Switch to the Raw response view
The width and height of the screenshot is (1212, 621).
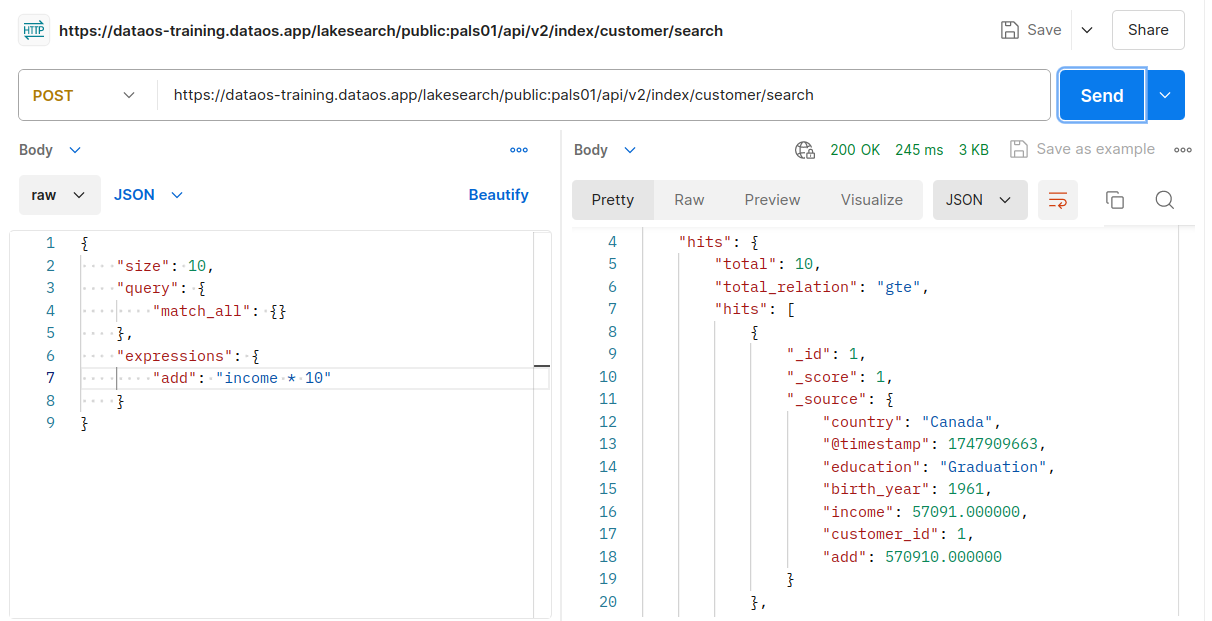tap(689, 200)
